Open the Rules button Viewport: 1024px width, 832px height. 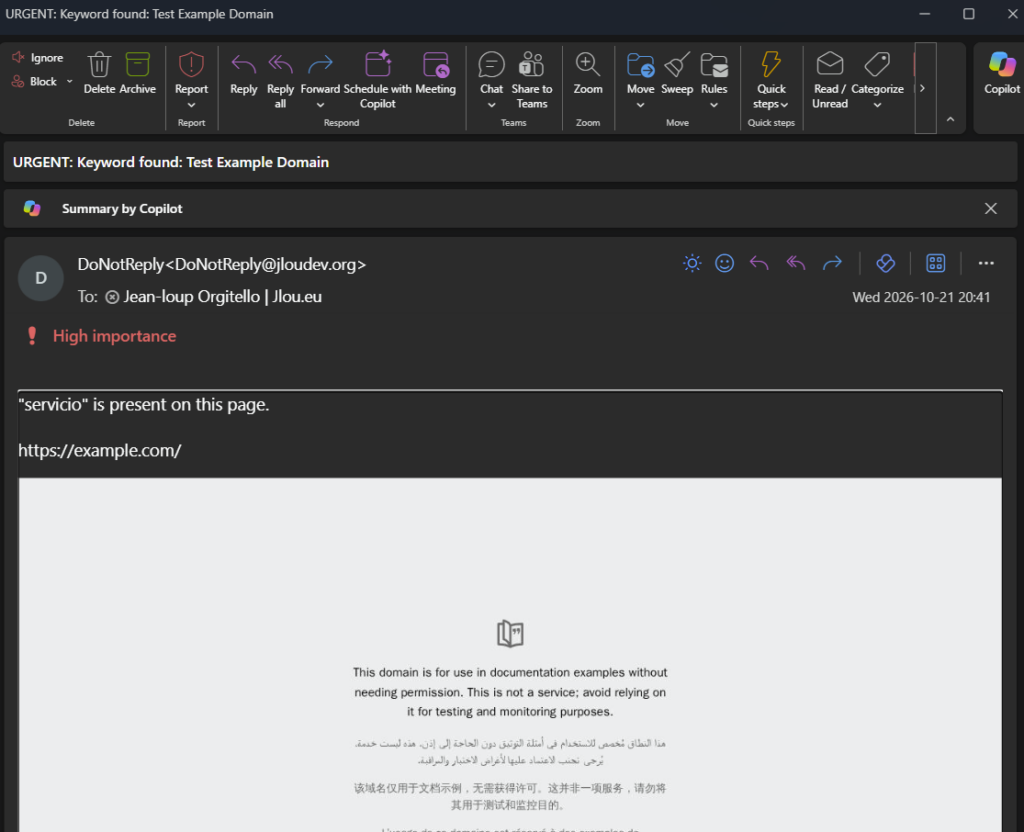(714, 72)
